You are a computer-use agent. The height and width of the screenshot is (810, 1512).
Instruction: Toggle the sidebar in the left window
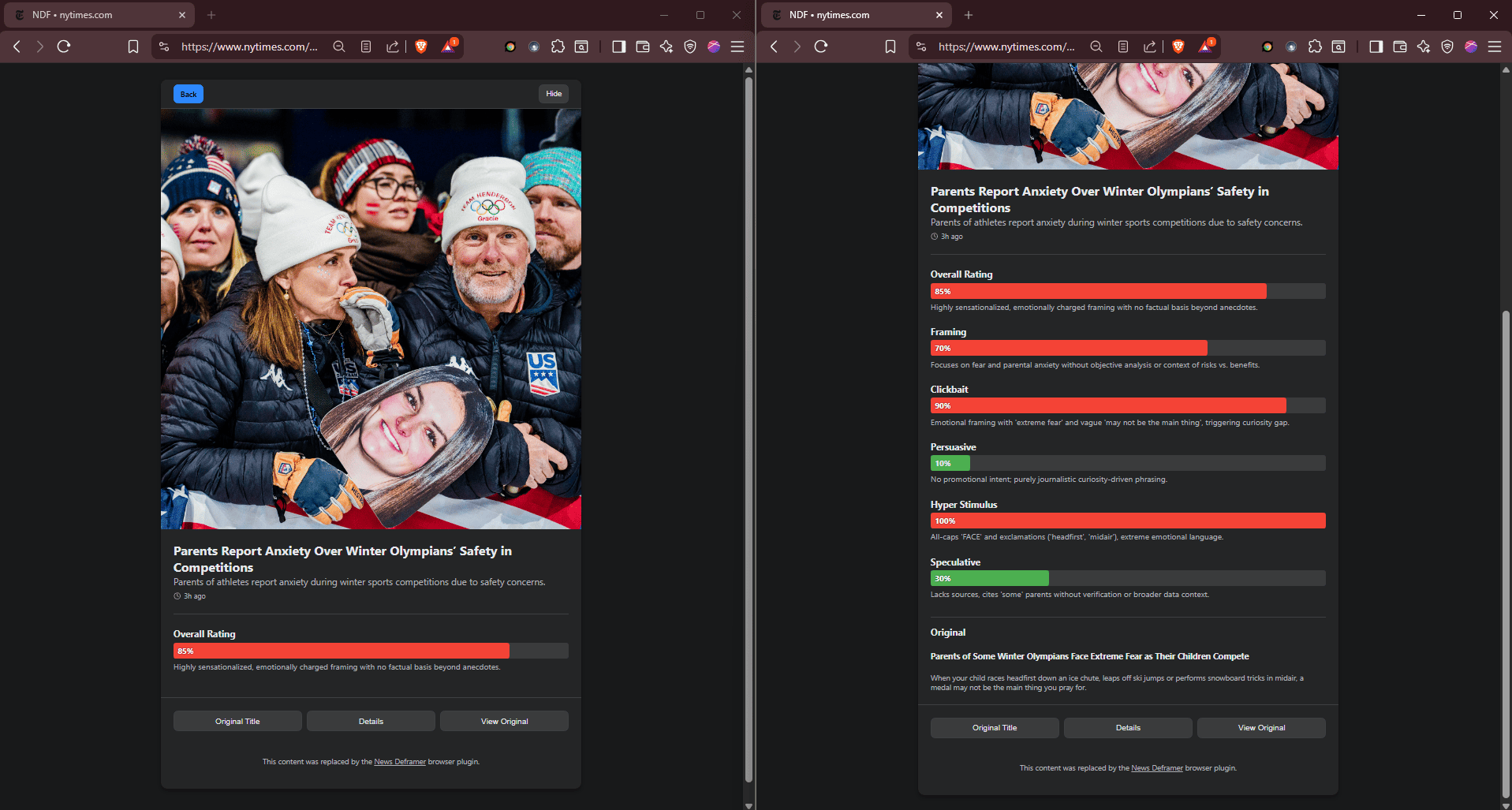[619, 47]
